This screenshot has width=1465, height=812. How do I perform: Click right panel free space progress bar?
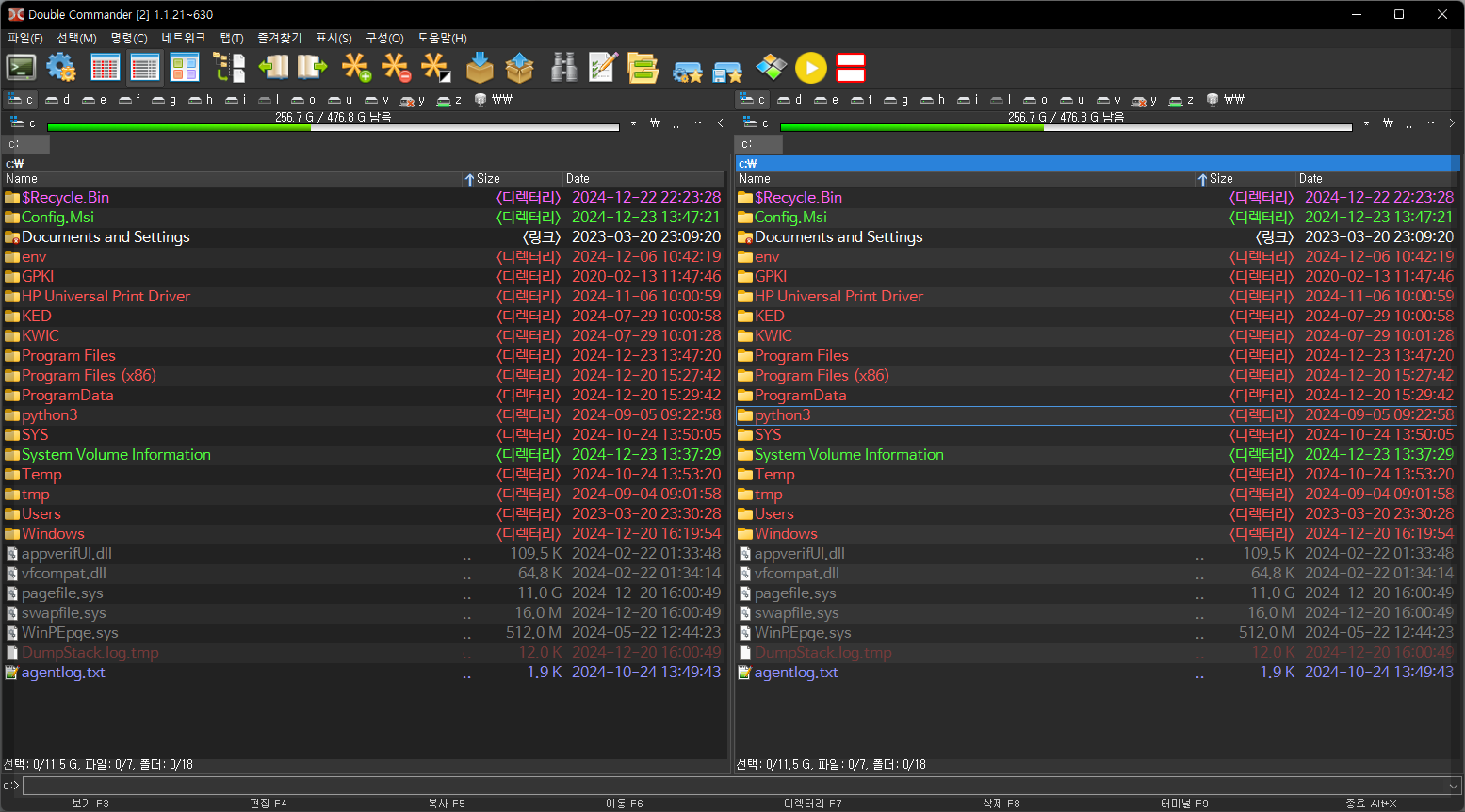(1066, 127)
